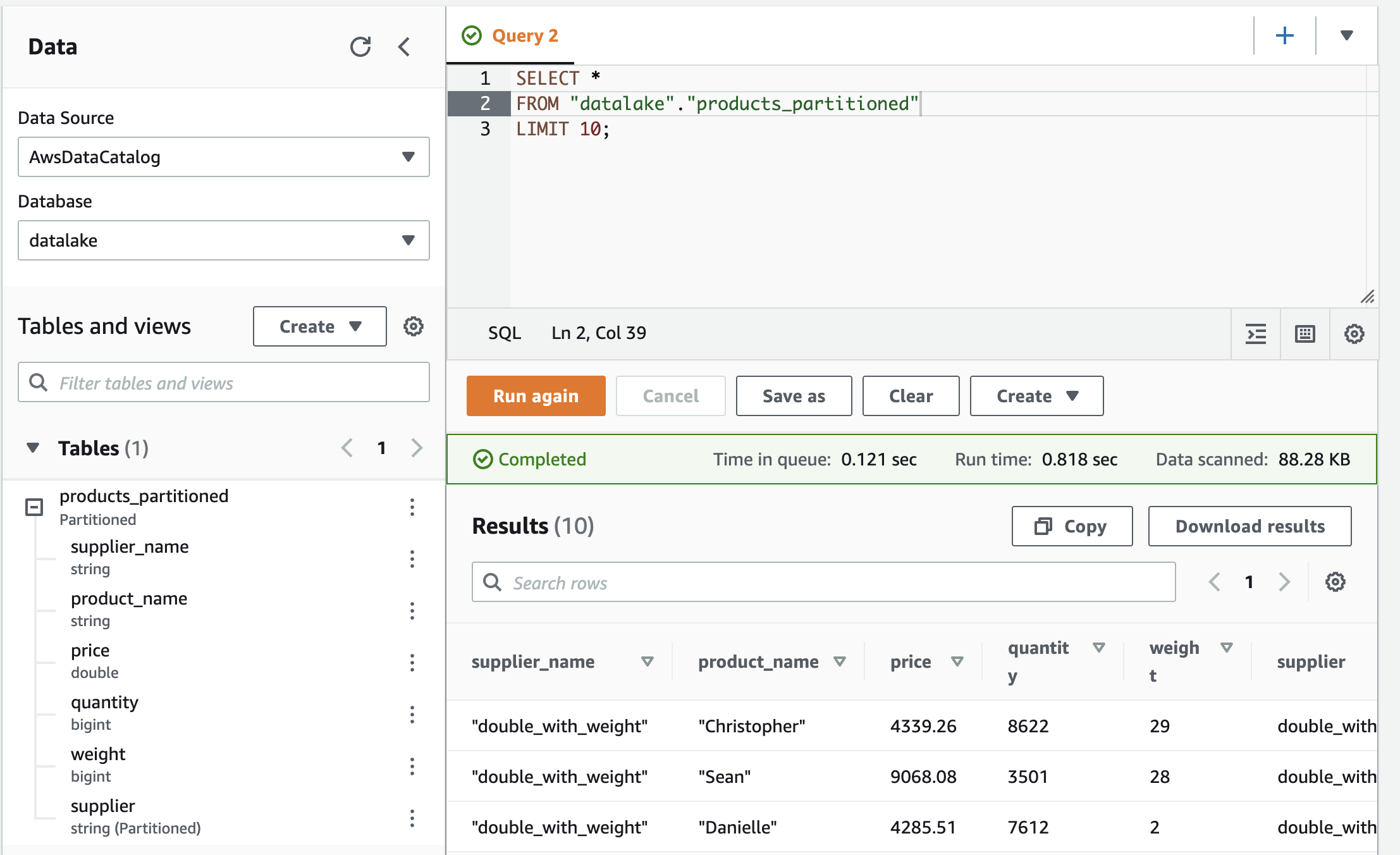Sort results by supplier_name column
This screenshot has height=855, width=1400.
point(647,661)
